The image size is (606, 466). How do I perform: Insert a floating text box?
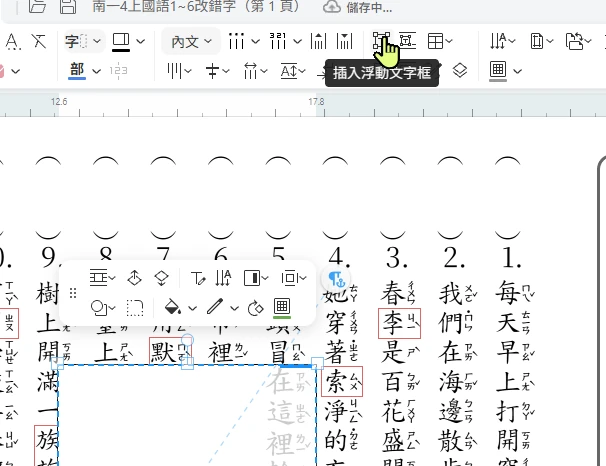(381, 41)
